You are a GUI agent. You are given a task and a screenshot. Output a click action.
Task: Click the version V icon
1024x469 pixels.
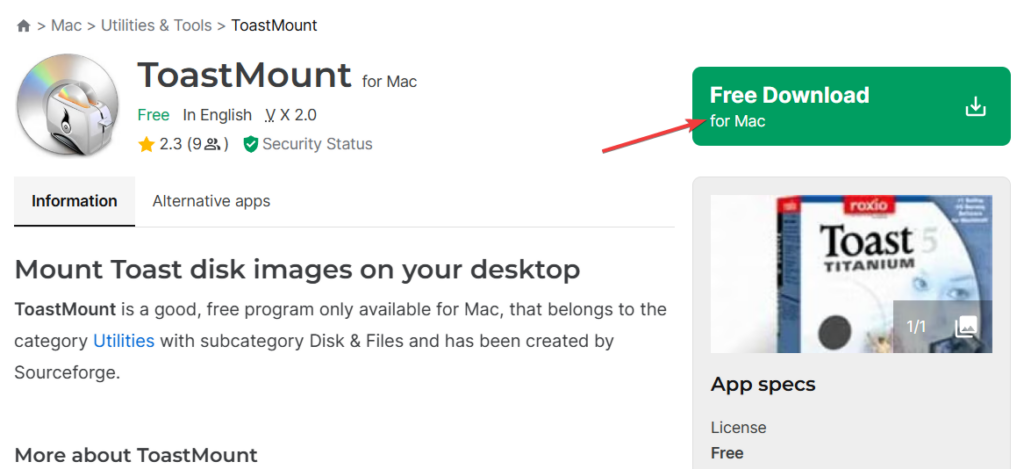[270, 116]
